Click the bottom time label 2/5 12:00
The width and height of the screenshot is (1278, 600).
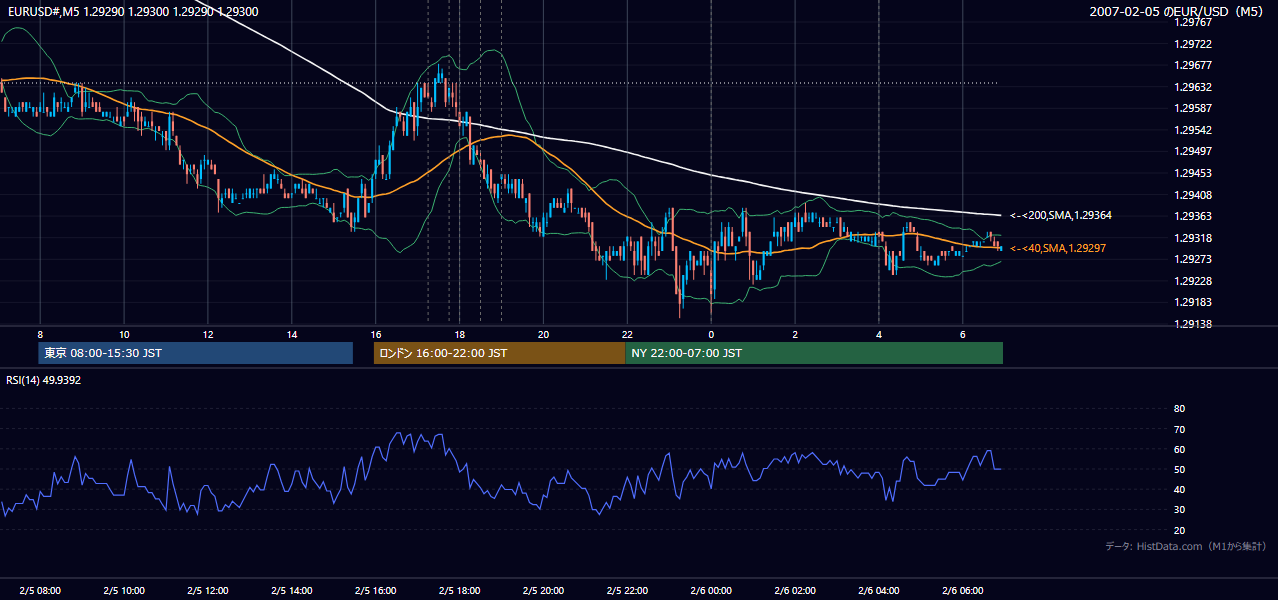(x=208, y=591)
